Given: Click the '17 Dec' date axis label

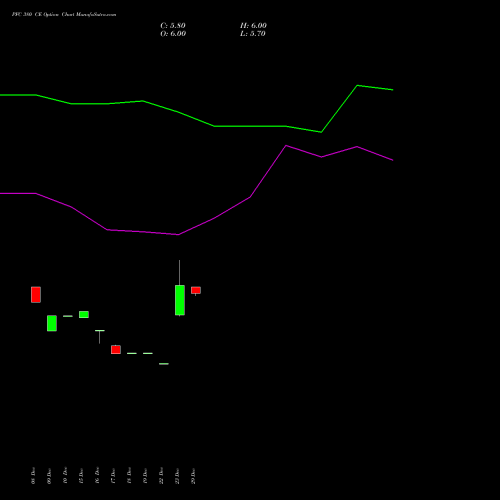Looking at the screenshot, I should (113, 476).
